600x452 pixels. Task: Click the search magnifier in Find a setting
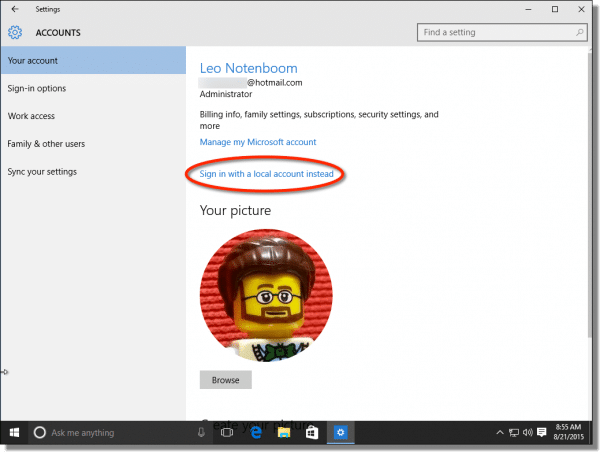pos(579,33)
